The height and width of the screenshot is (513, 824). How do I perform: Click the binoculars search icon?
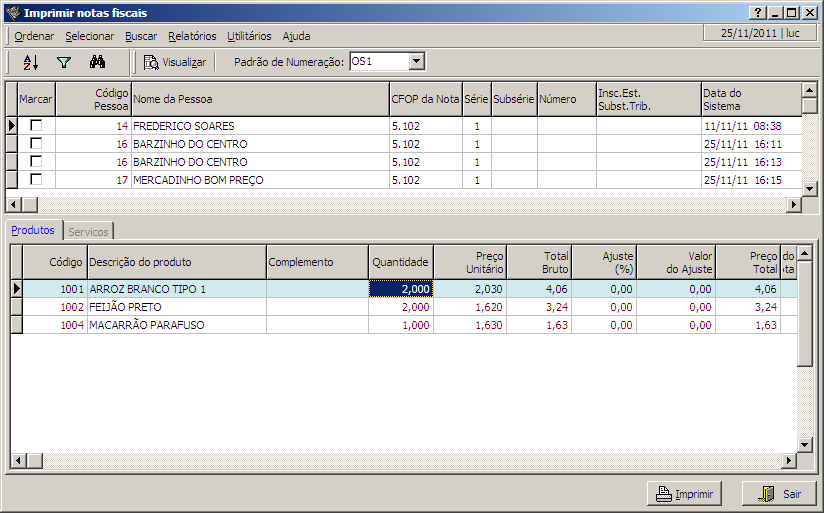click(x=97, y=62)
